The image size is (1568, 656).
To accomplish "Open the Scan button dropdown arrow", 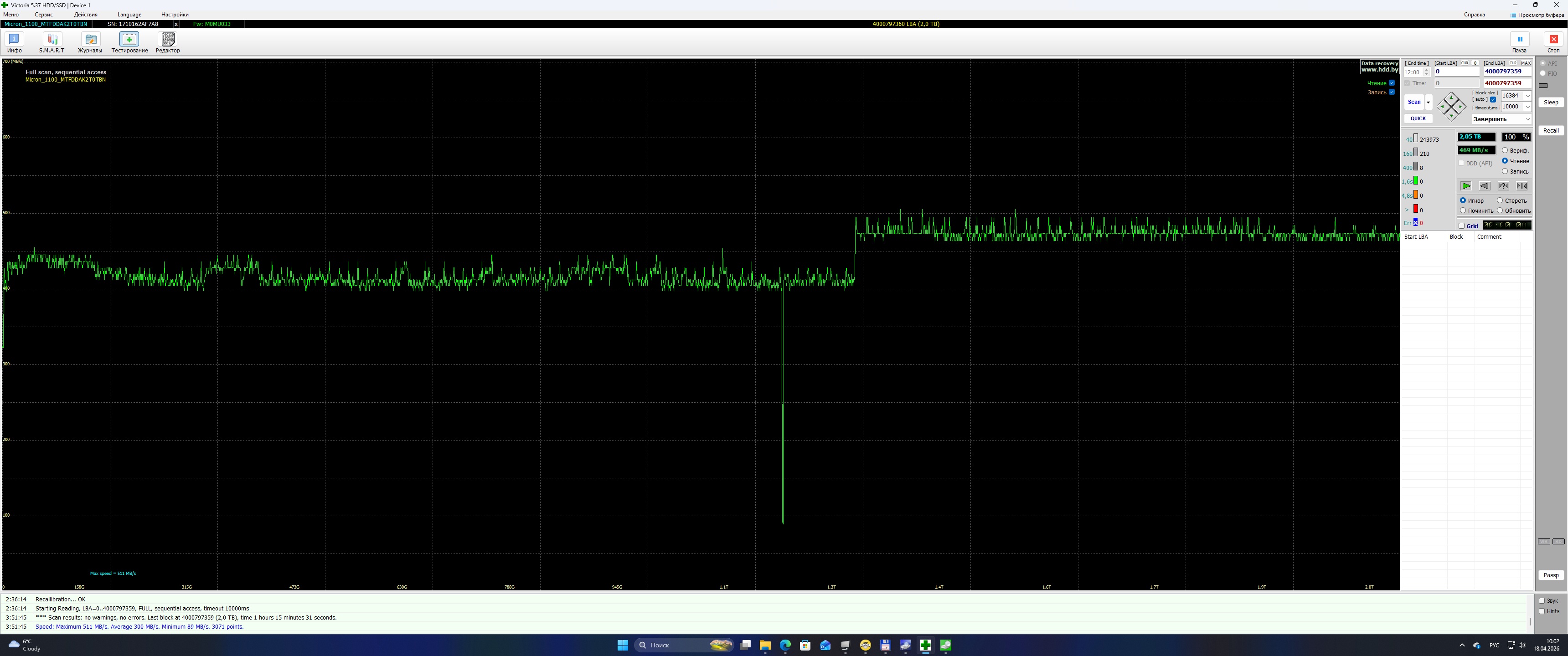I will click(x=1429, y=102).
